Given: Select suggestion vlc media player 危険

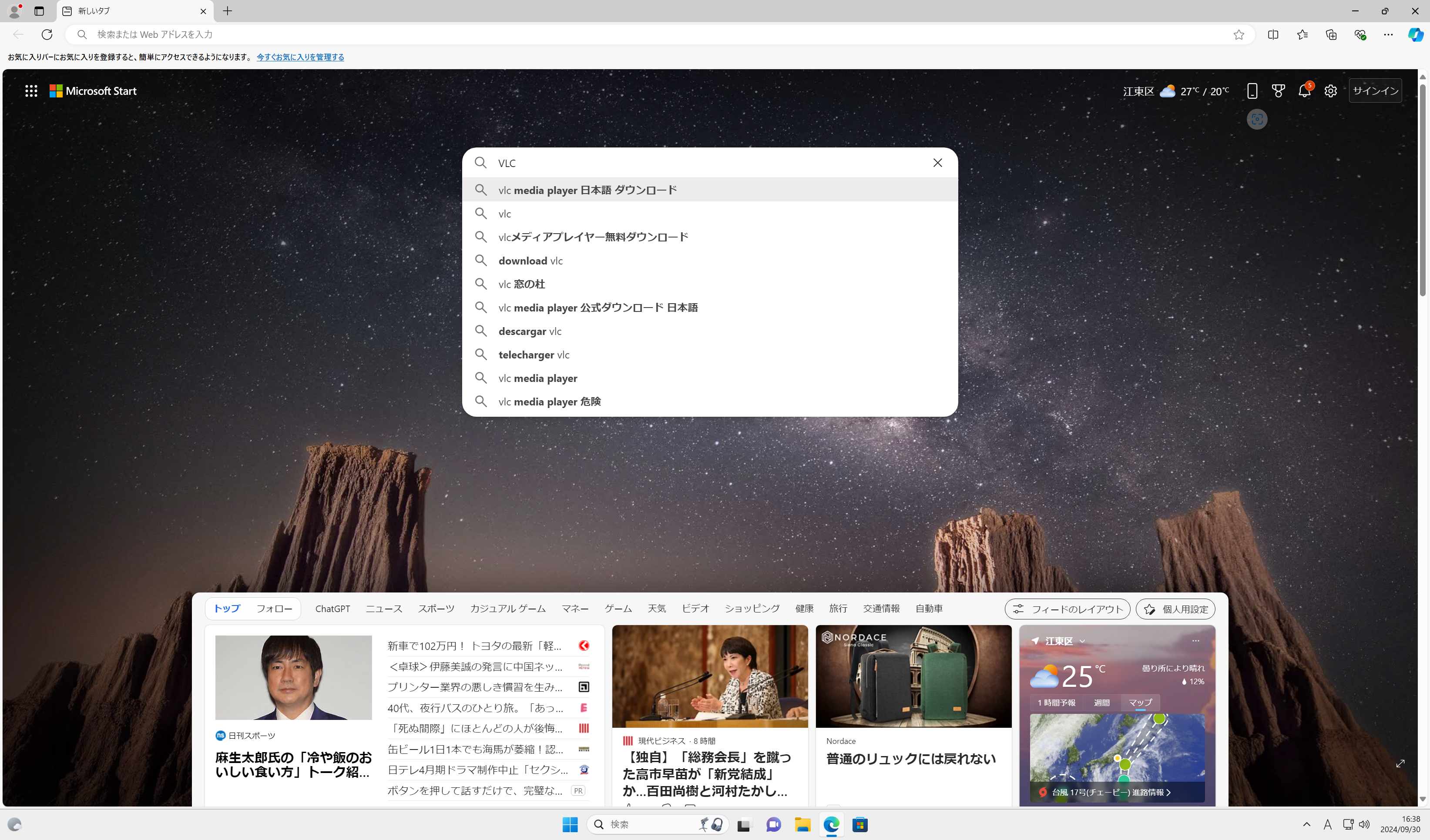Looking at the screenshot, I should 710,402.
